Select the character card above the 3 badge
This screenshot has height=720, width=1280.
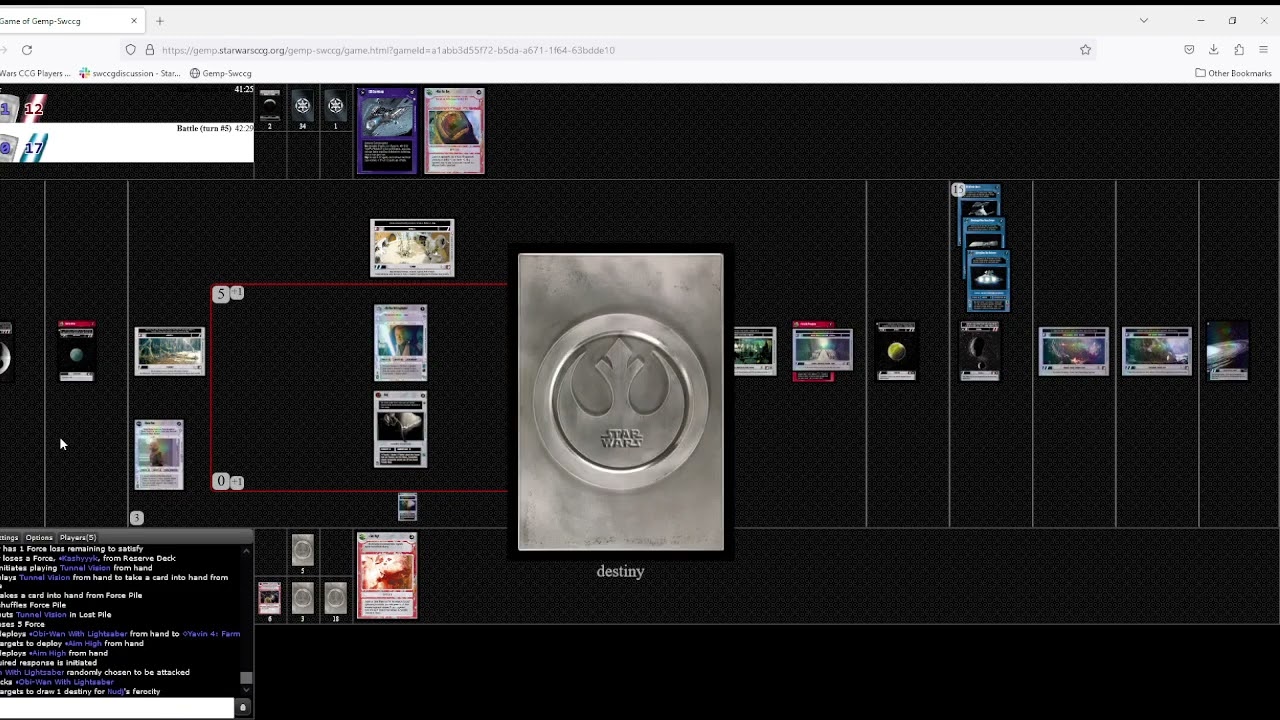click(x=159, y=455)
